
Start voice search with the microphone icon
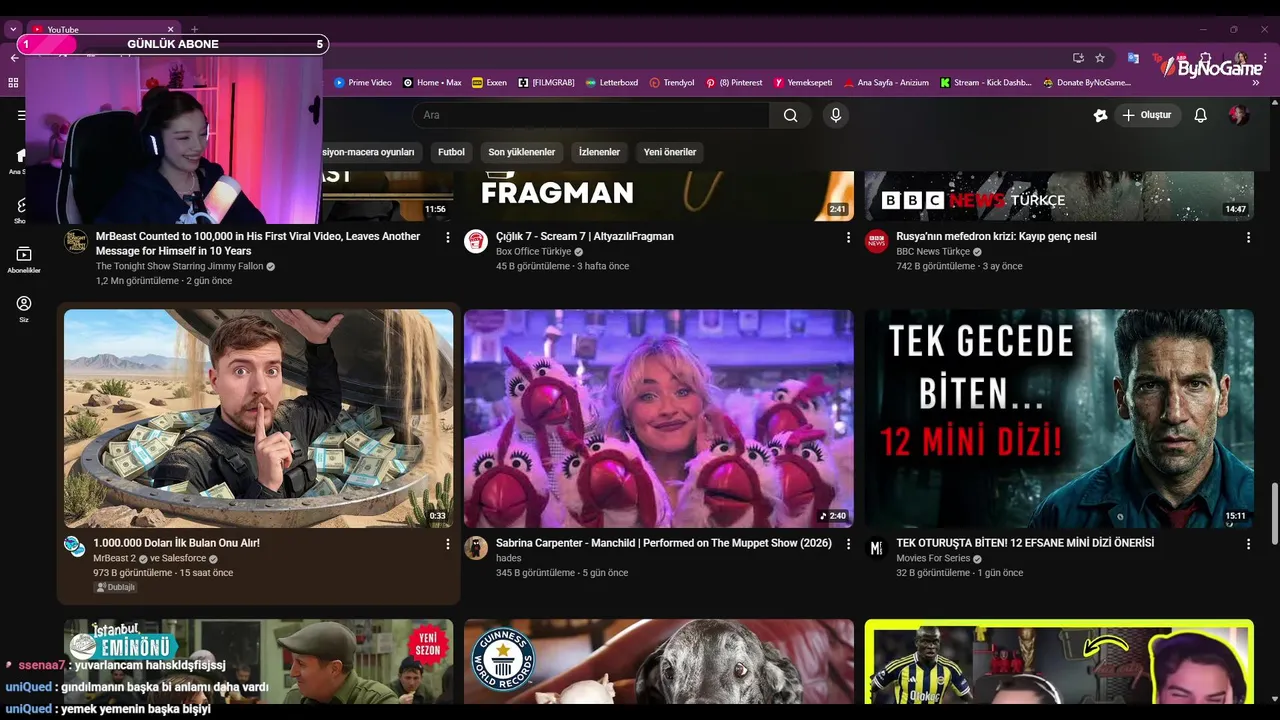tap(836, 115)
